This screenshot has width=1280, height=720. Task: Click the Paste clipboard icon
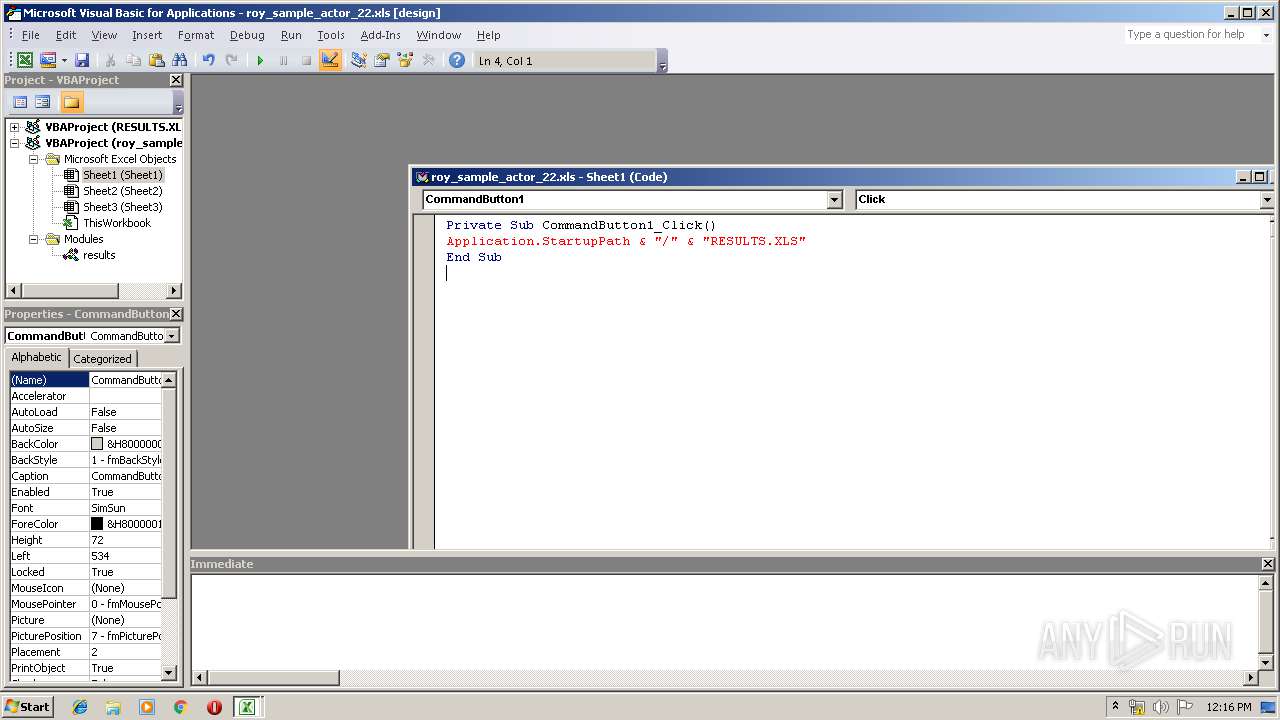(x=156, y=60)
